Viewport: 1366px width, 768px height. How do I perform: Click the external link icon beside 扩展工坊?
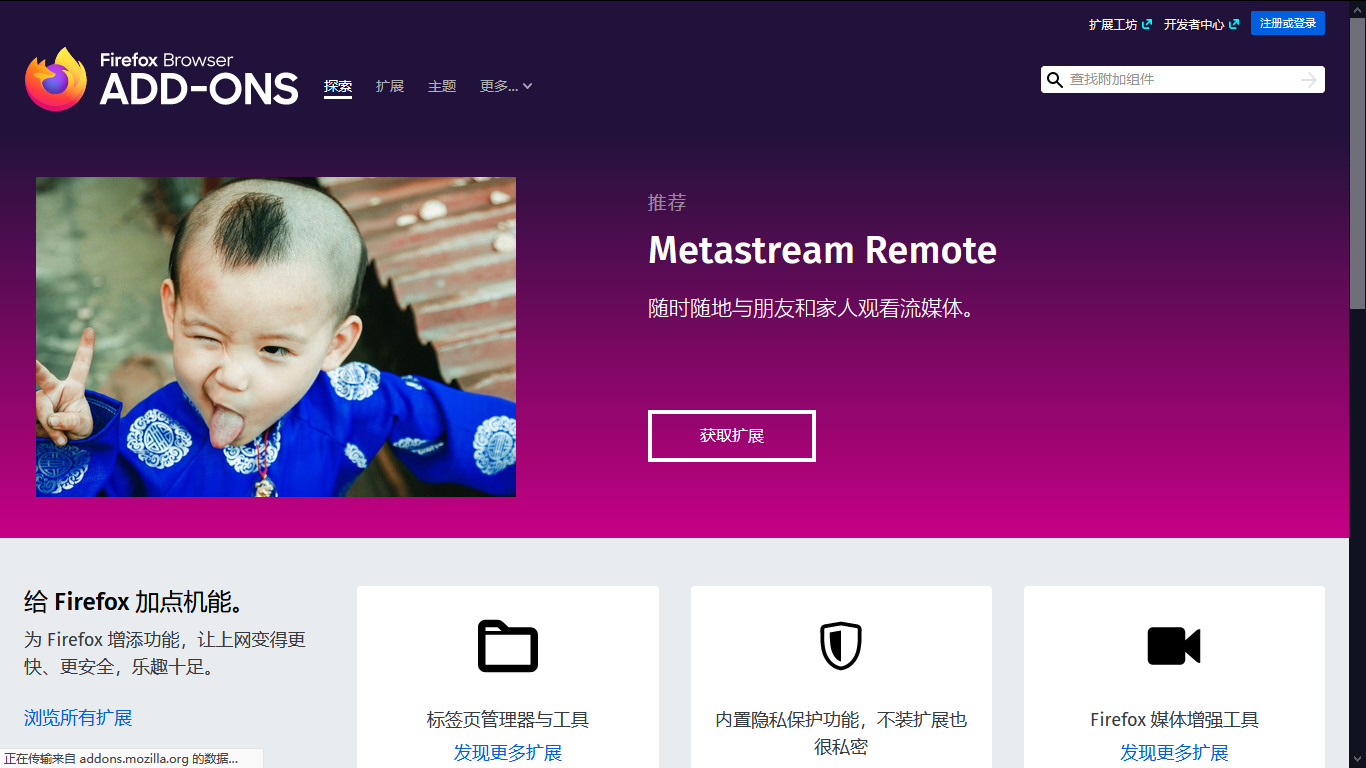pyautogui.click(x=1146, y=24)
